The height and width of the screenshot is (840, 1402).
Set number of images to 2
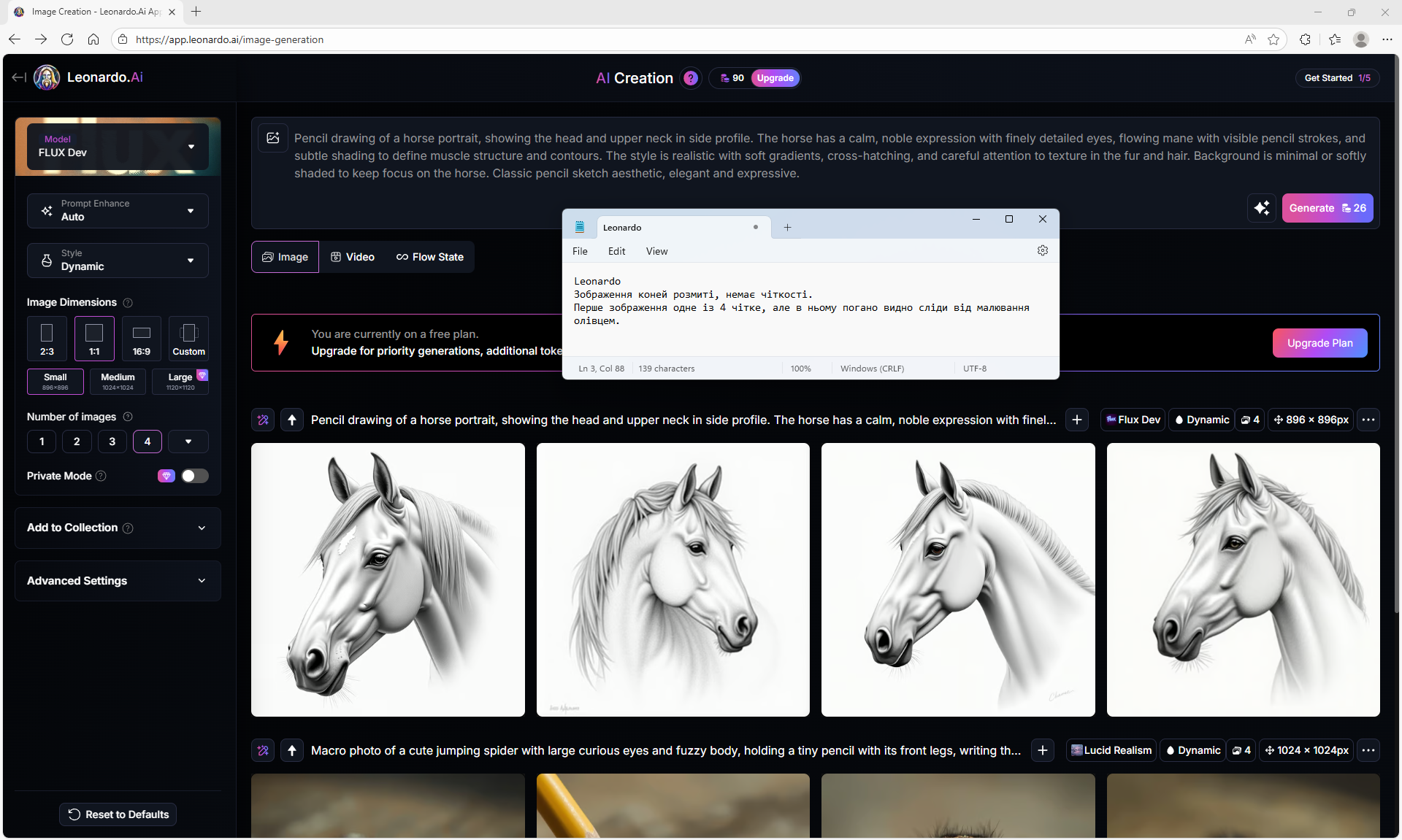[x=77, y=442]
